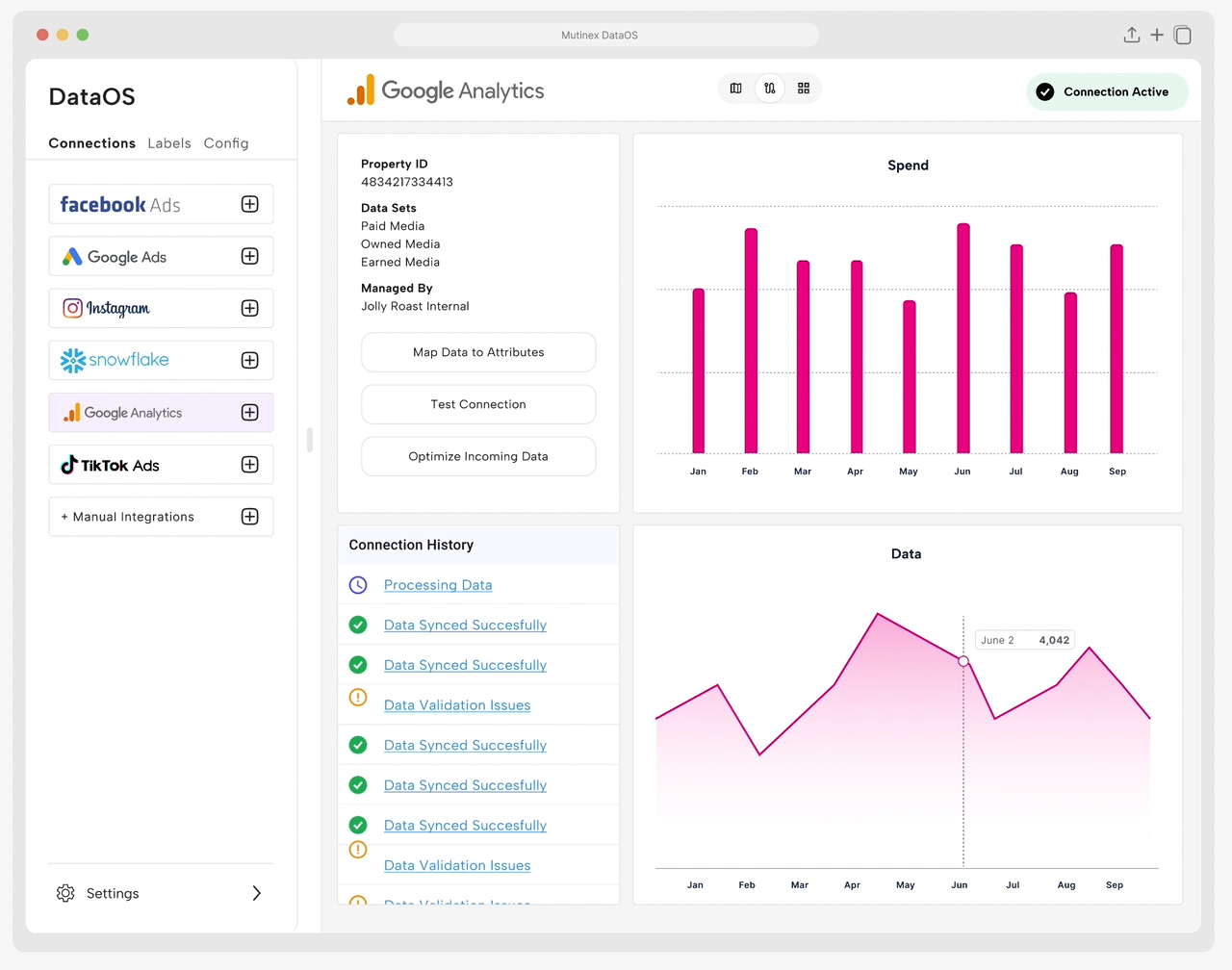1232x970 pixels.
Task: Click plus icon beside TikTok Ads
Action: [250, 465]
